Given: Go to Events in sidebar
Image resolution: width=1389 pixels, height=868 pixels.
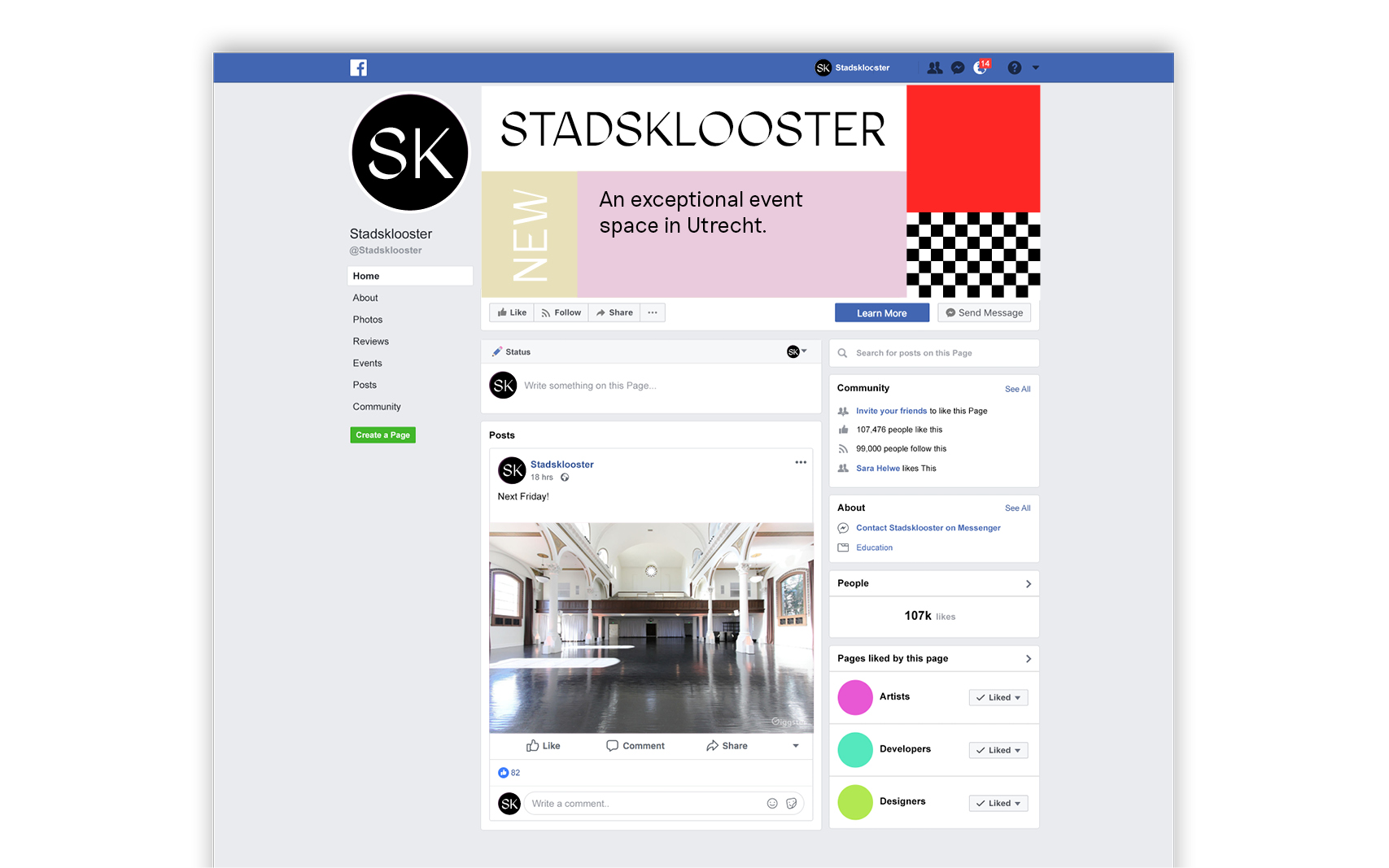Looking at the screenshot, I should coord(368,363).
